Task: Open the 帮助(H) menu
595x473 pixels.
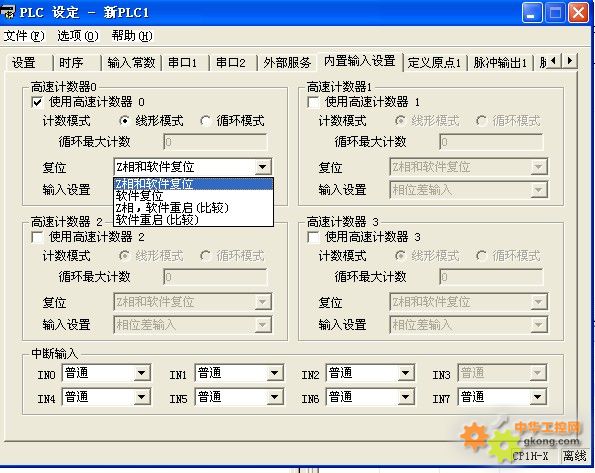Action: tap(132, 36)
